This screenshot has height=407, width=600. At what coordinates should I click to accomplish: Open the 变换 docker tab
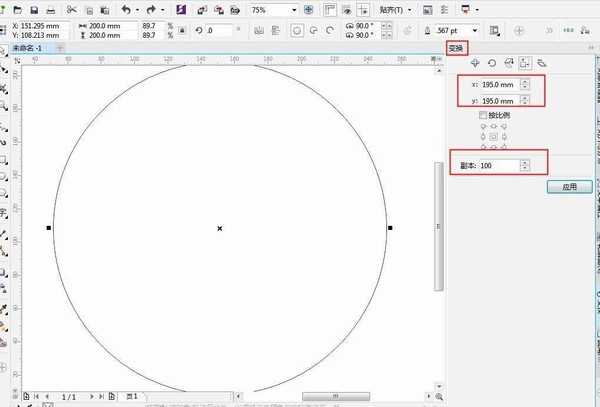point(455,48)
